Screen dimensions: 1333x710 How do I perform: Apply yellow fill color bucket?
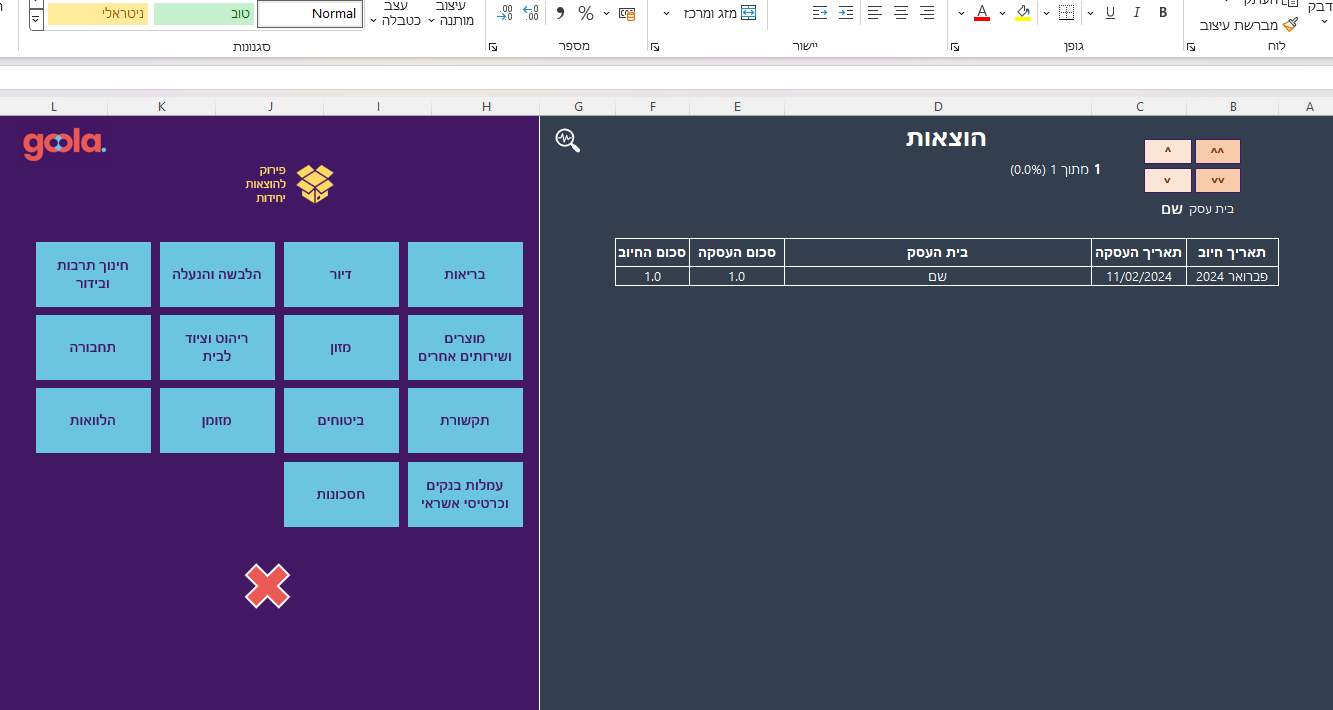1023,13
